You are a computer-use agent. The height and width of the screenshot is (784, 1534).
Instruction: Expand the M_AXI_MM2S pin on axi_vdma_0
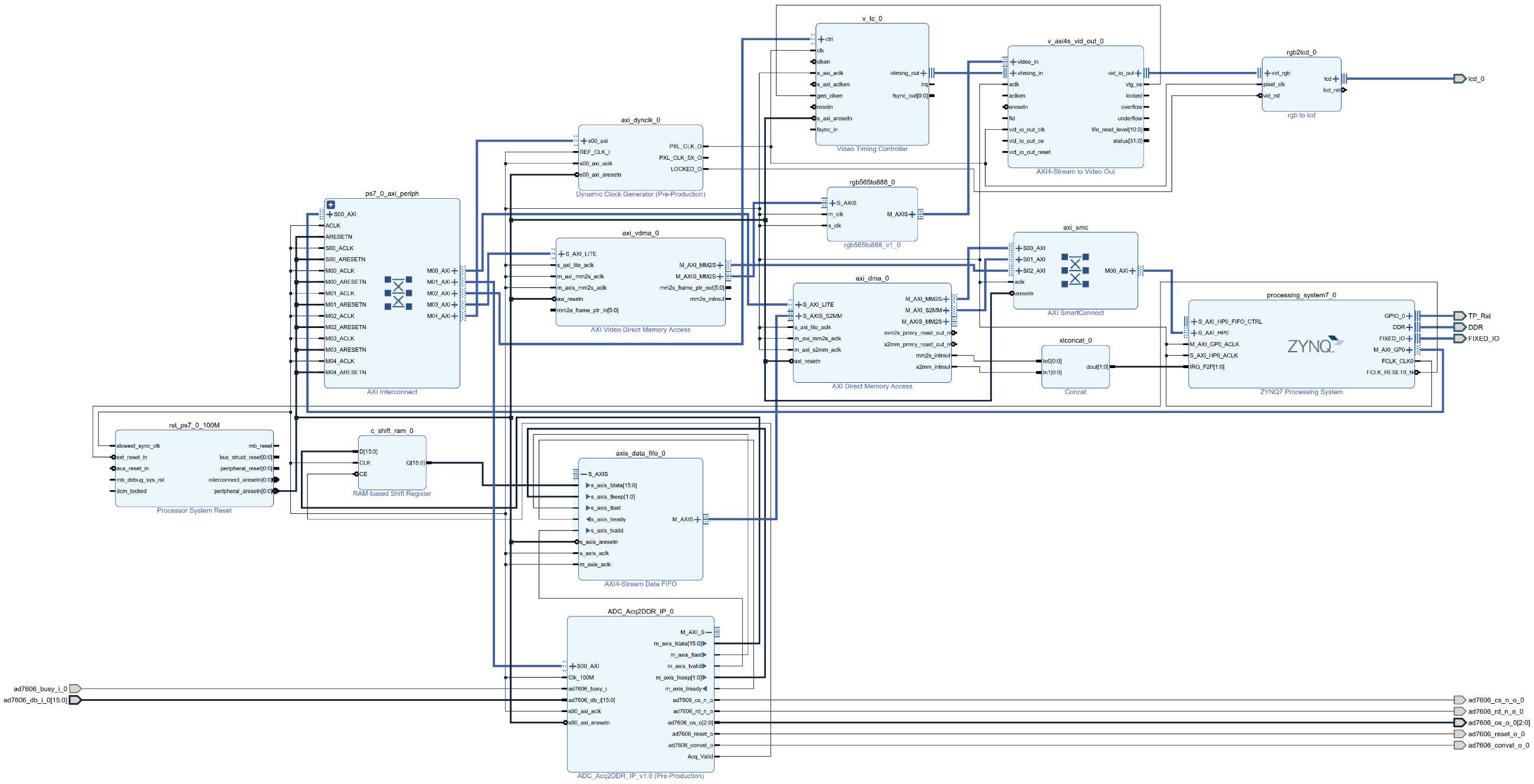point(720,265)
